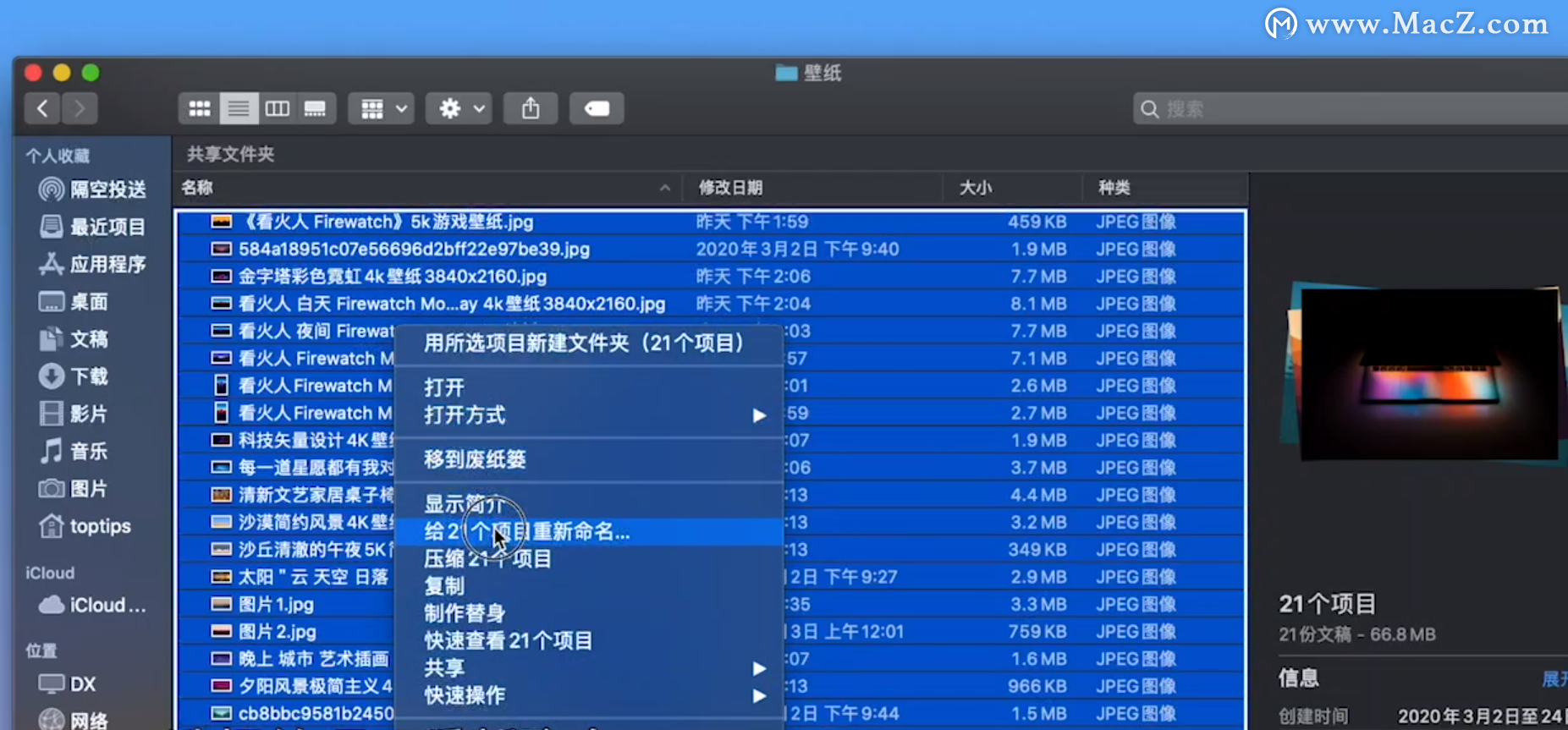Open 桌面 in the sidebar
1568x730 pixels.
click(74, 301)
